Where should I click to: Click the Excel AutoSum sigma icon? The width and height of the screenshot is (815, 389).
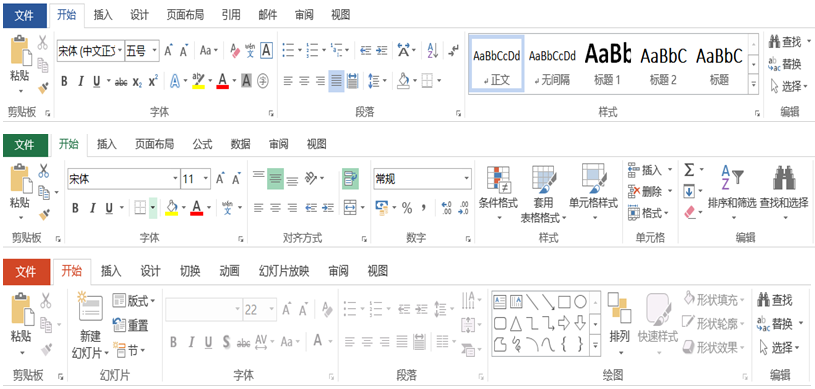click(689, 170)
